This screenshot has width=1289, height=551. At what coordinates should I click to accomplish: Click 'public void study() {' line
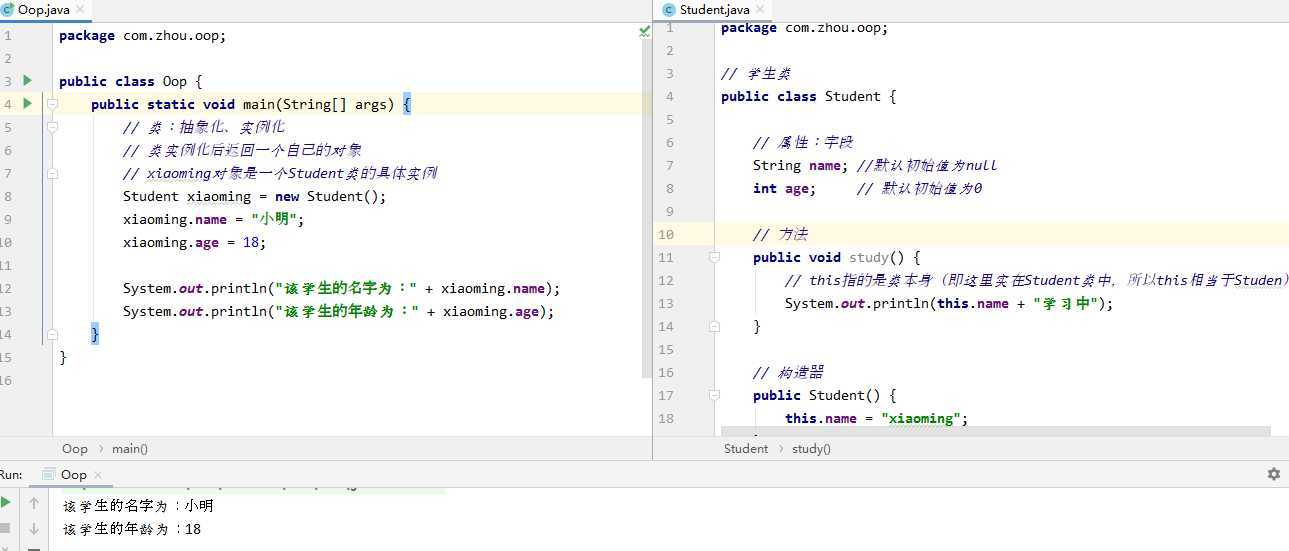[837, 257]
